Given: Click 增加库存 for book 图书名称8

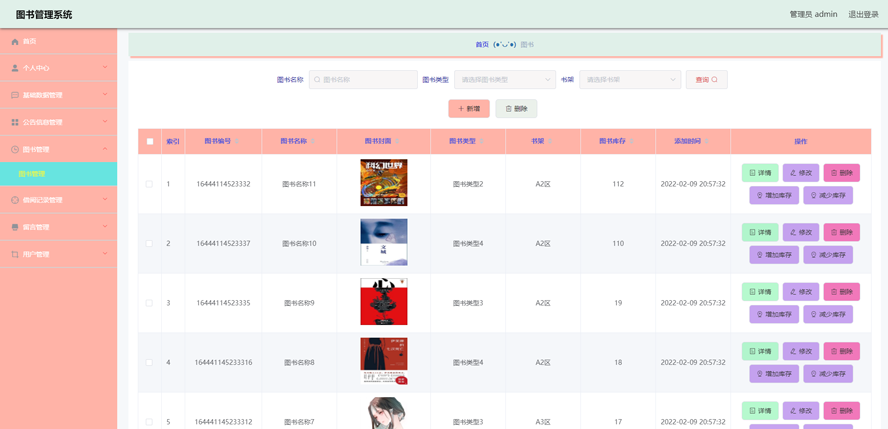Looking at the screenshot, I should coord(774,374).
